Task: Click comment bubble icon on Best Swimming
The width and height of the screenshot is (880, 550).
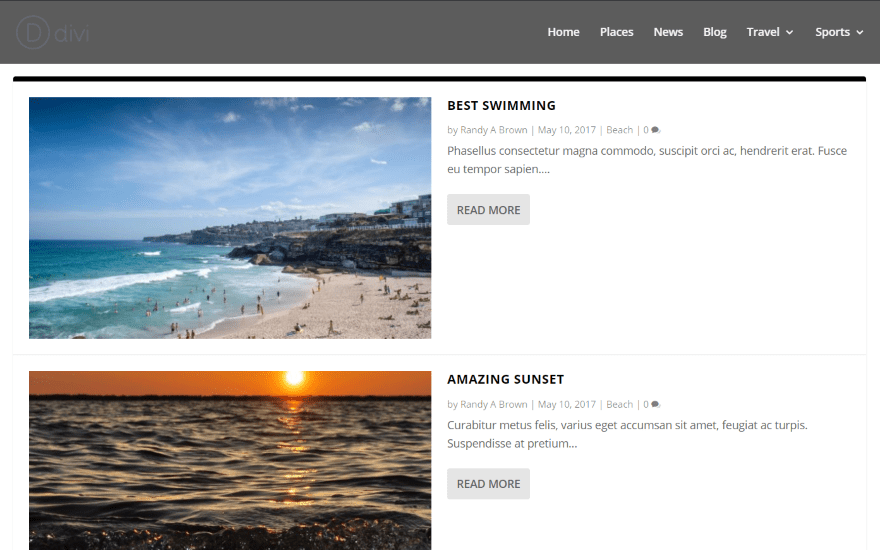Action: click(655, 130)
